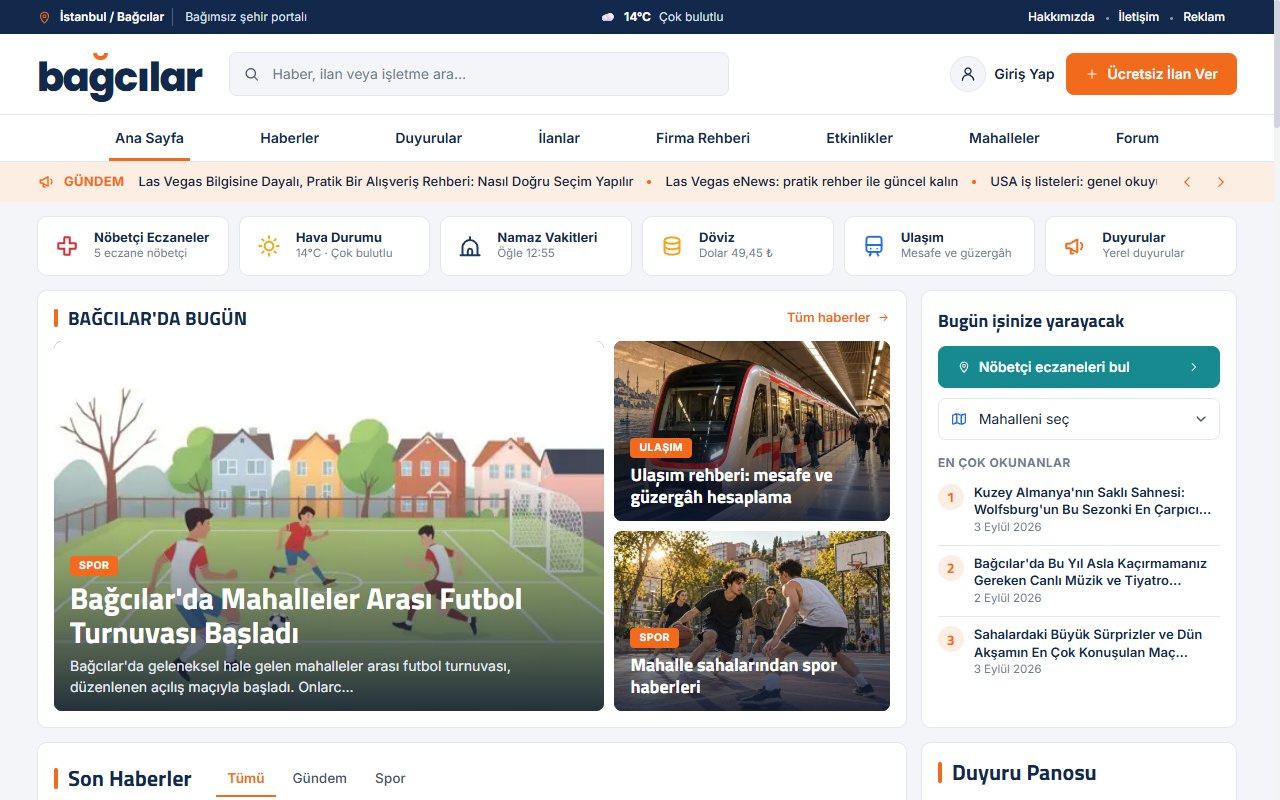Click the Ücretsiz İlan Ver button
This screenshot has height=800, width=1280.
(1151, 74)
